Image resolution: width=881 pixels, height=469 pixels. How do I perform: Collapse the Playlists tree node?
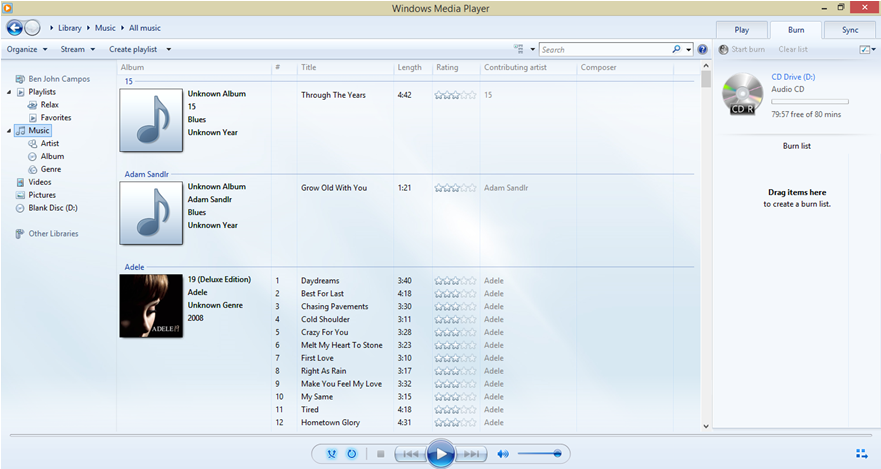coord(9,92)
